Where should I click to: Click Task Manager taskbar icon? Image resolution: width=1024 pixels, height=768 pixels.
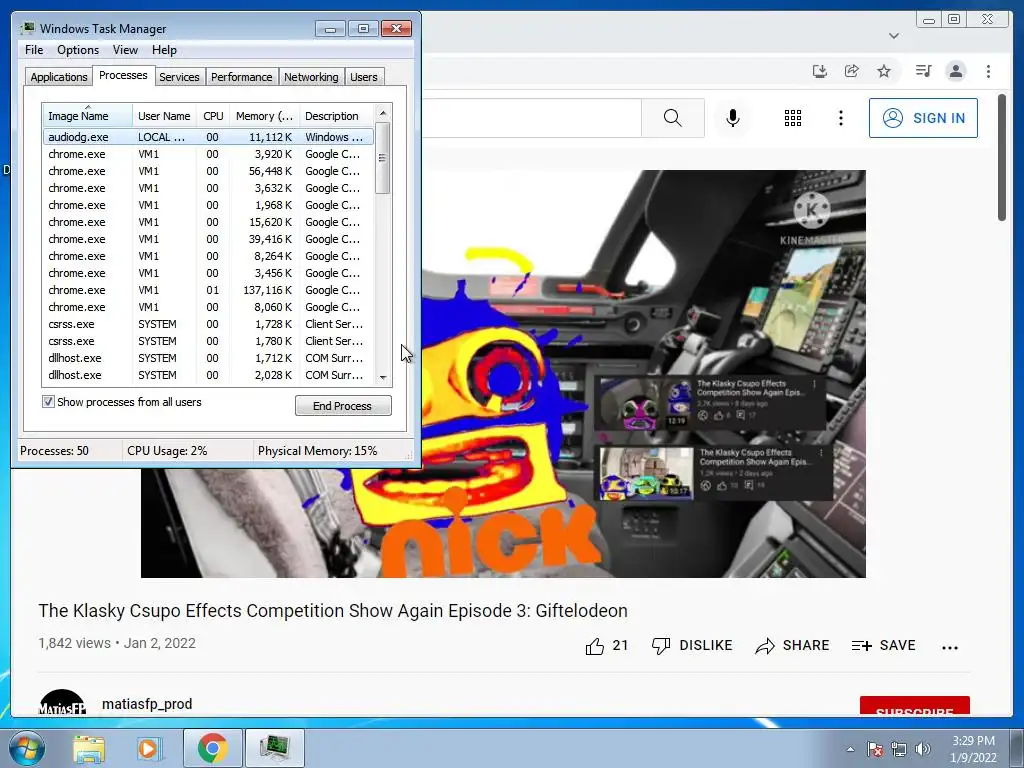[x=275, y=748]
